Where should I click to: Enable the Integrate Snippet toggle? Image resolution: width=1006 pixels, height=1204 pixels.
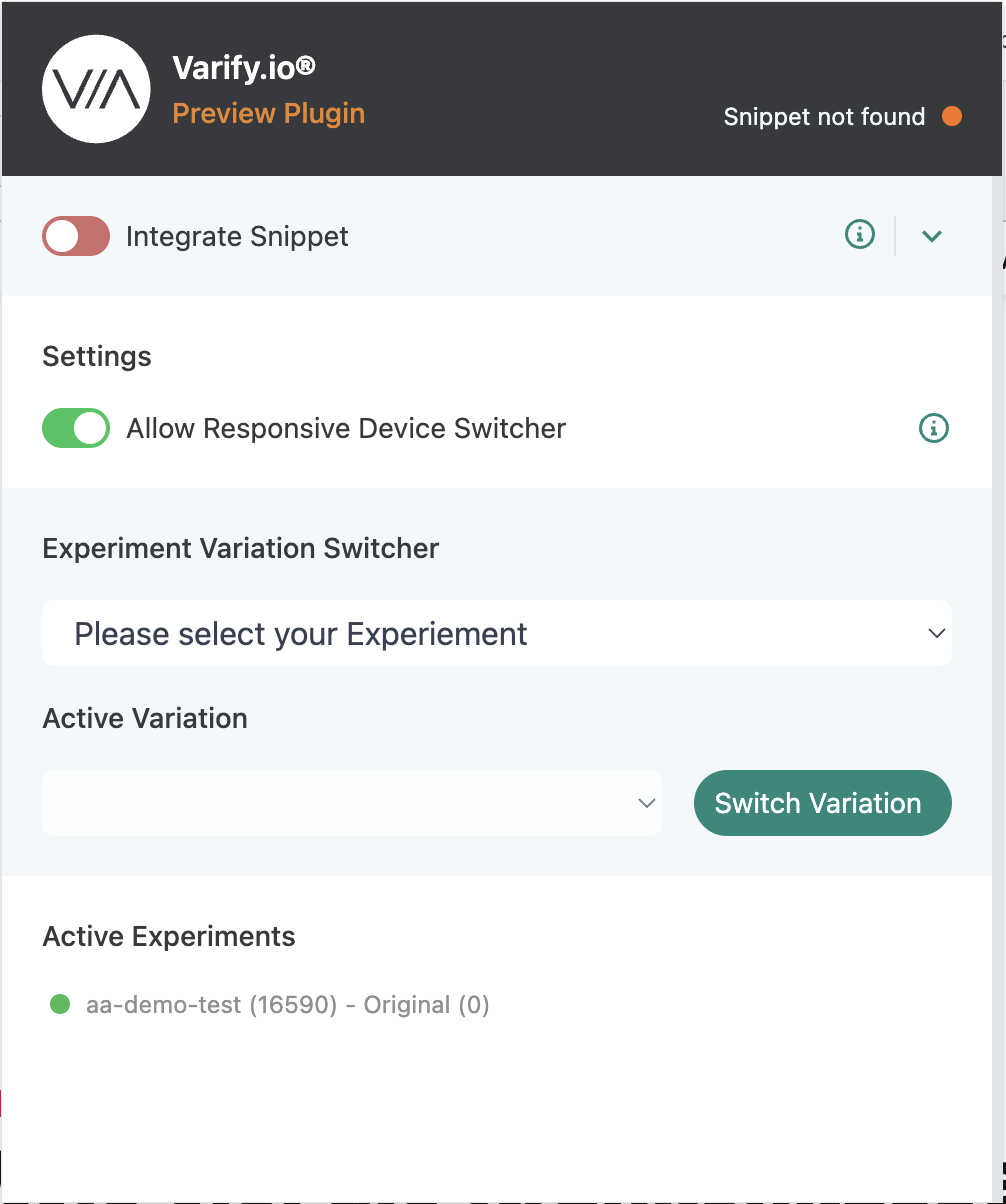pos(76,236)
